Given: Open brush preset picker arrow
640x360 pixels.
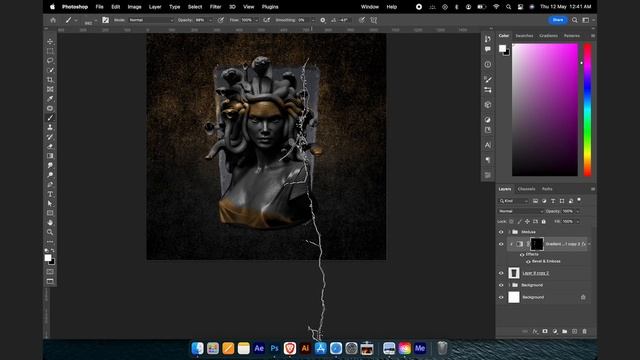Looking at the screenshot, I should pyautogui.click(x=96, y=20).
